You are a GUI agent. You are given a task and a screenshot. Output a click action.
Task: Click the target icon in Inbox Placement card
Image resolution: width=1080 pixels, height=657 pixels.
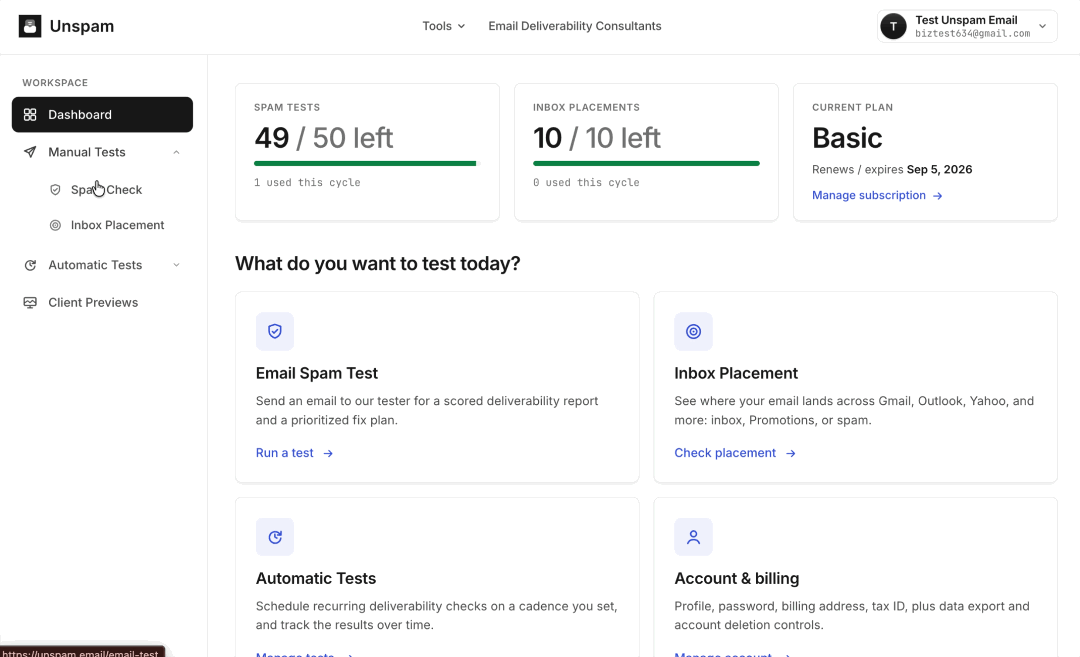(694, 331)
